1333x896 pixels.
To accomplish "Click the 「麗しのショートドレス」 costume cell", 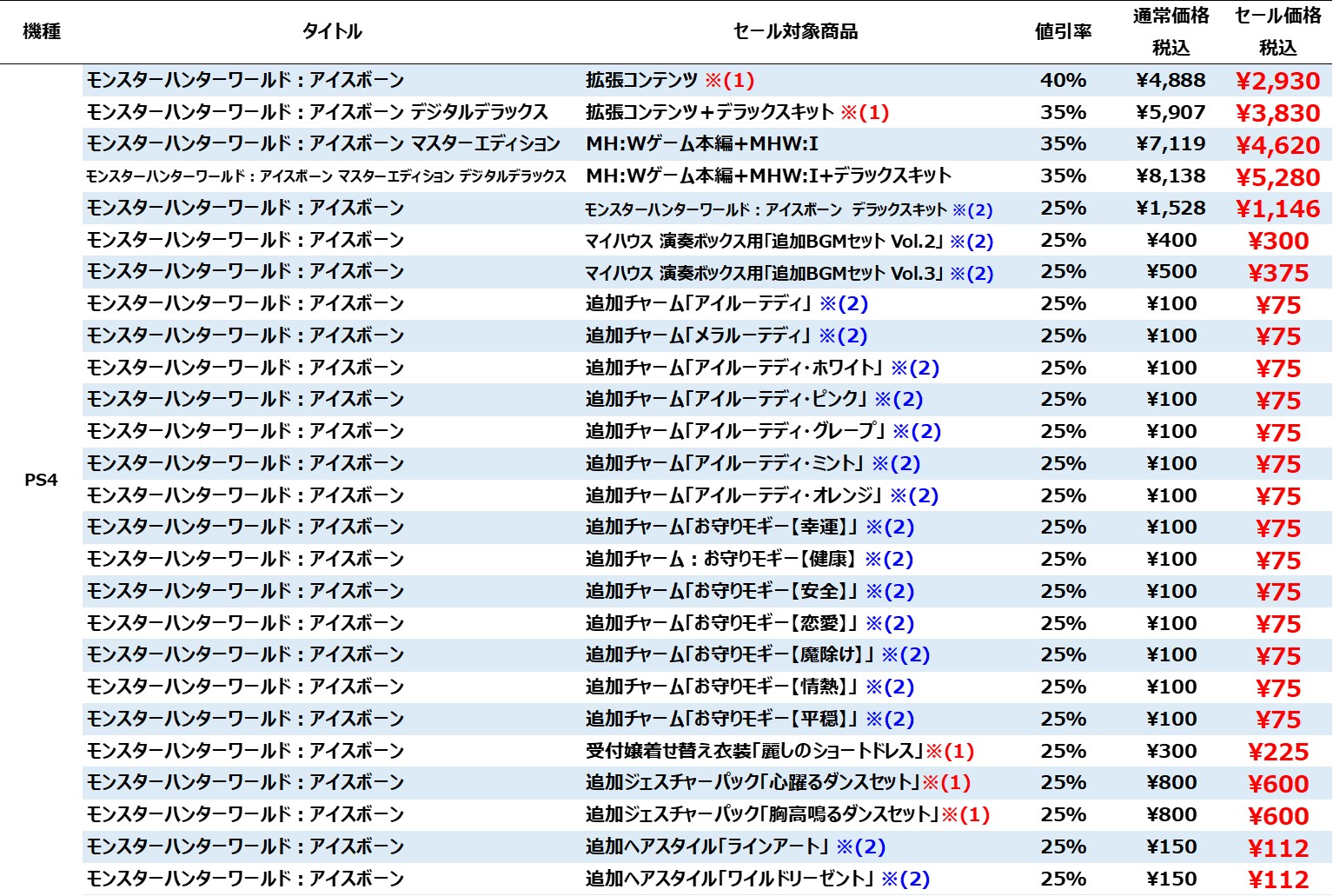I will pos(779,751).
